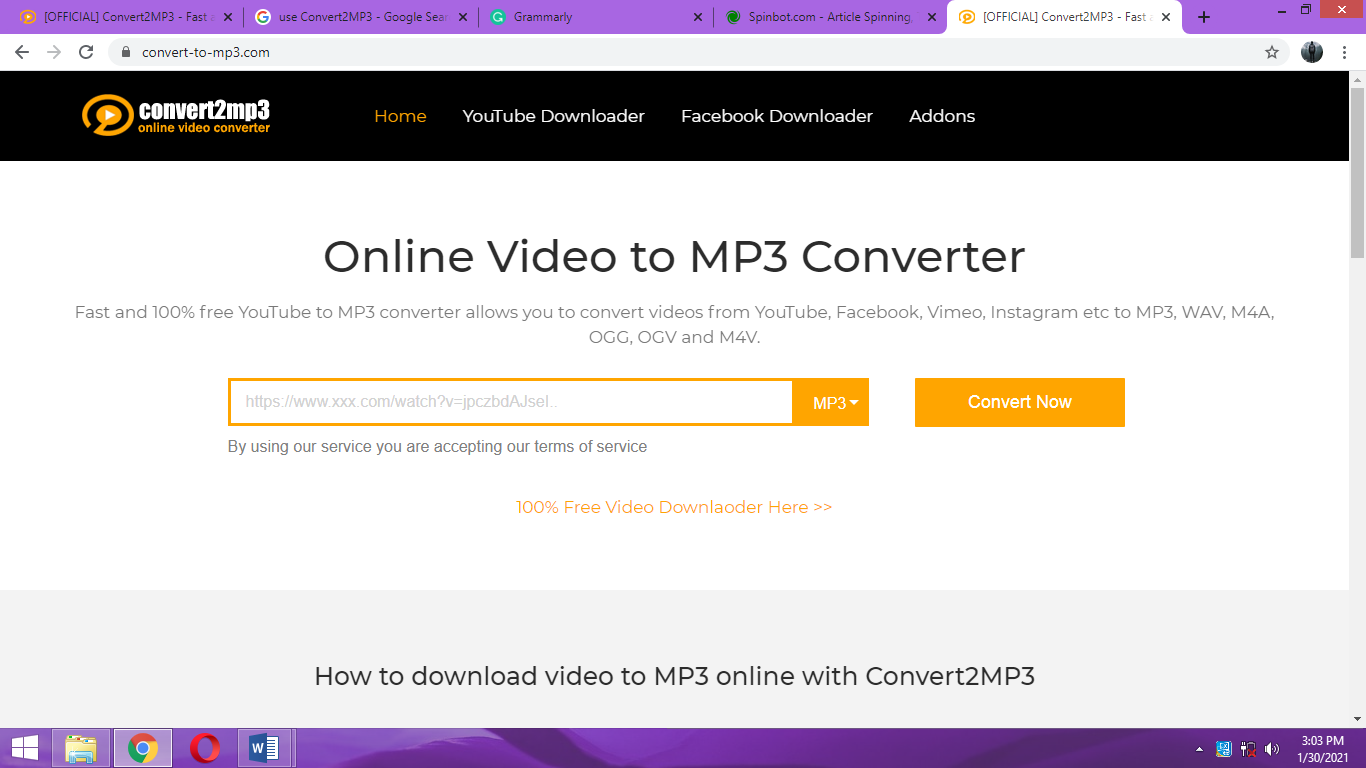1366x768 pixels.
Task: Click the scrollbar up arrow
Action: 1357,79
